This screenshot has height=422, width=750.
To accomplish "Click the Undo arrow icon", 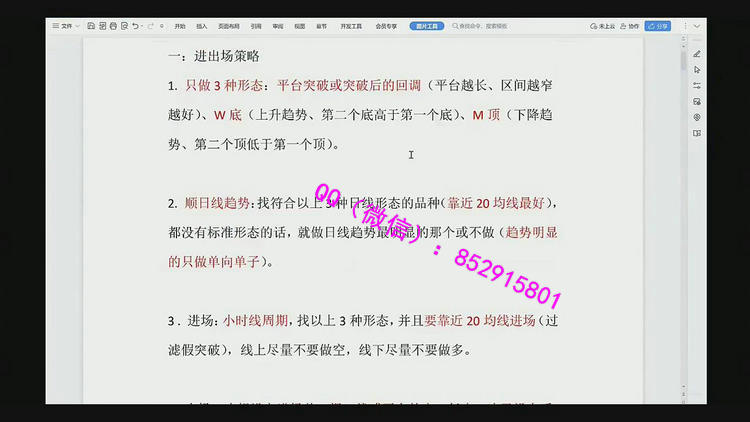I will click(135, 25).
